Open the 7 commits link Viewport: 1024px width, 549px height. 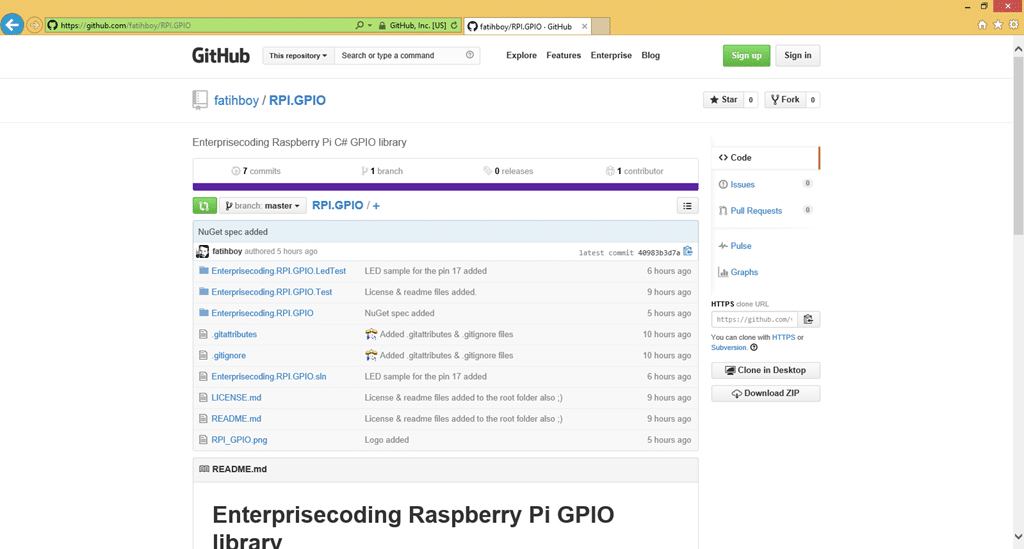click(256, 171)
